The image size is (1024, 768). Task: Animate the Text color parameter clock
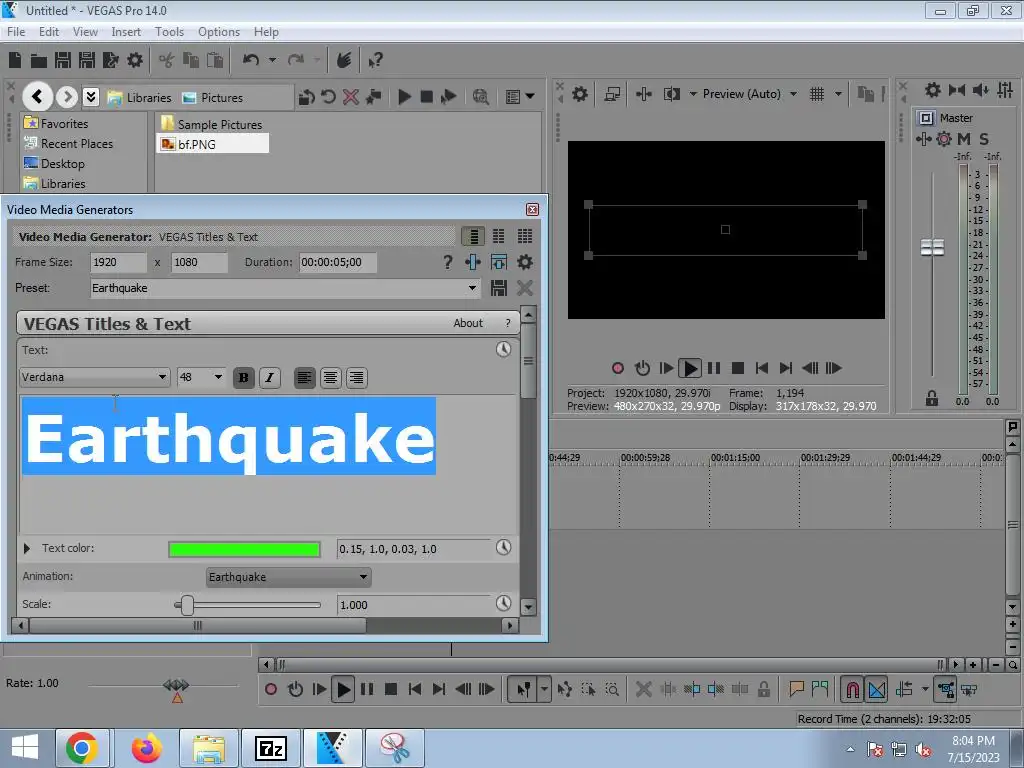tap(503, 547)
